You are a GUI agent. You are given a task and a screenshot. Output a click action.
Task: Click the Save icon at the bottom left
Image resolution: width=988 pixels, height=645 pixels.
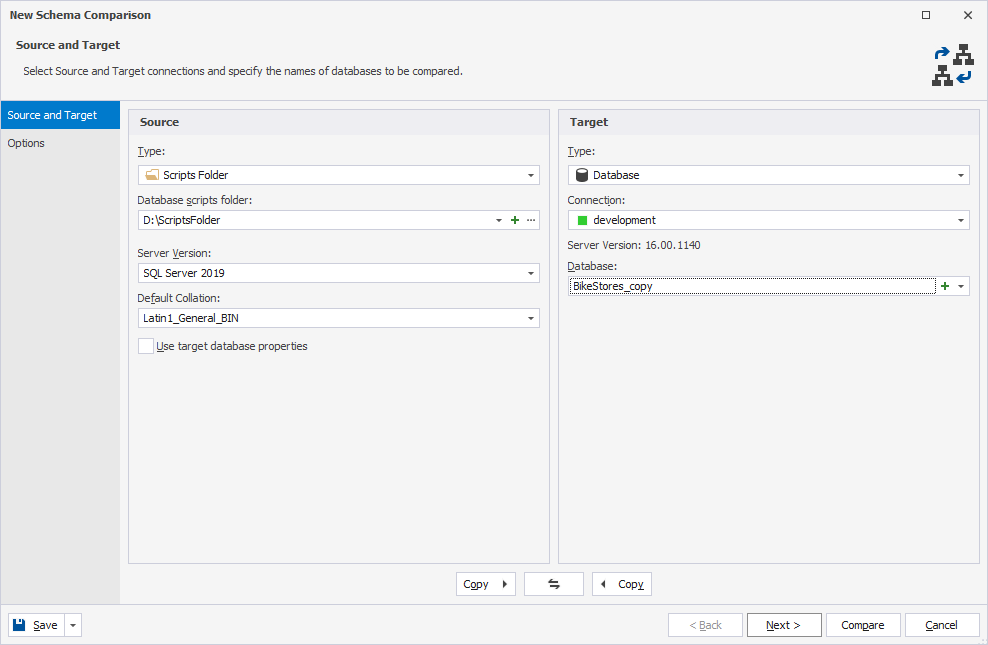pos(17,624)
